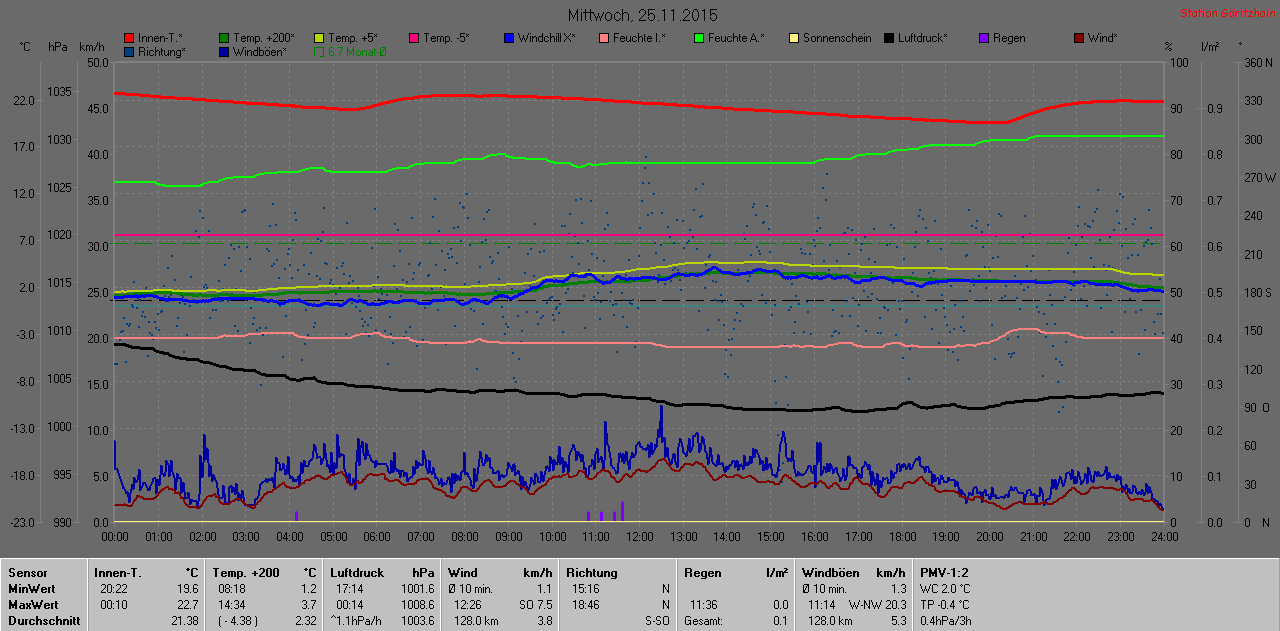This screenshot has height=631, width=1280.
Task: Click the purple Regen legend swatch
Action: click(984, 38)
